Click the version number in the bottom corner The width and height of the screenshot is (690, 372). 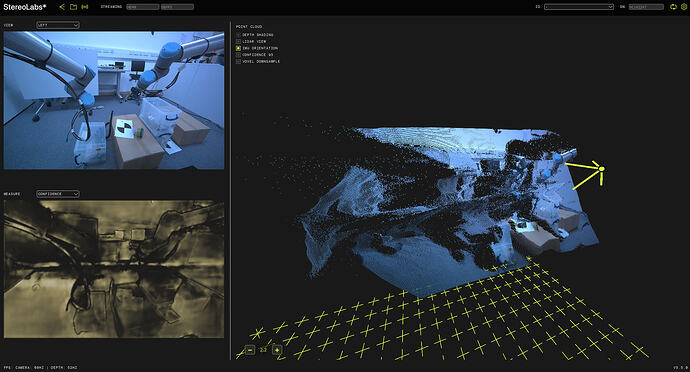point(680,367)
